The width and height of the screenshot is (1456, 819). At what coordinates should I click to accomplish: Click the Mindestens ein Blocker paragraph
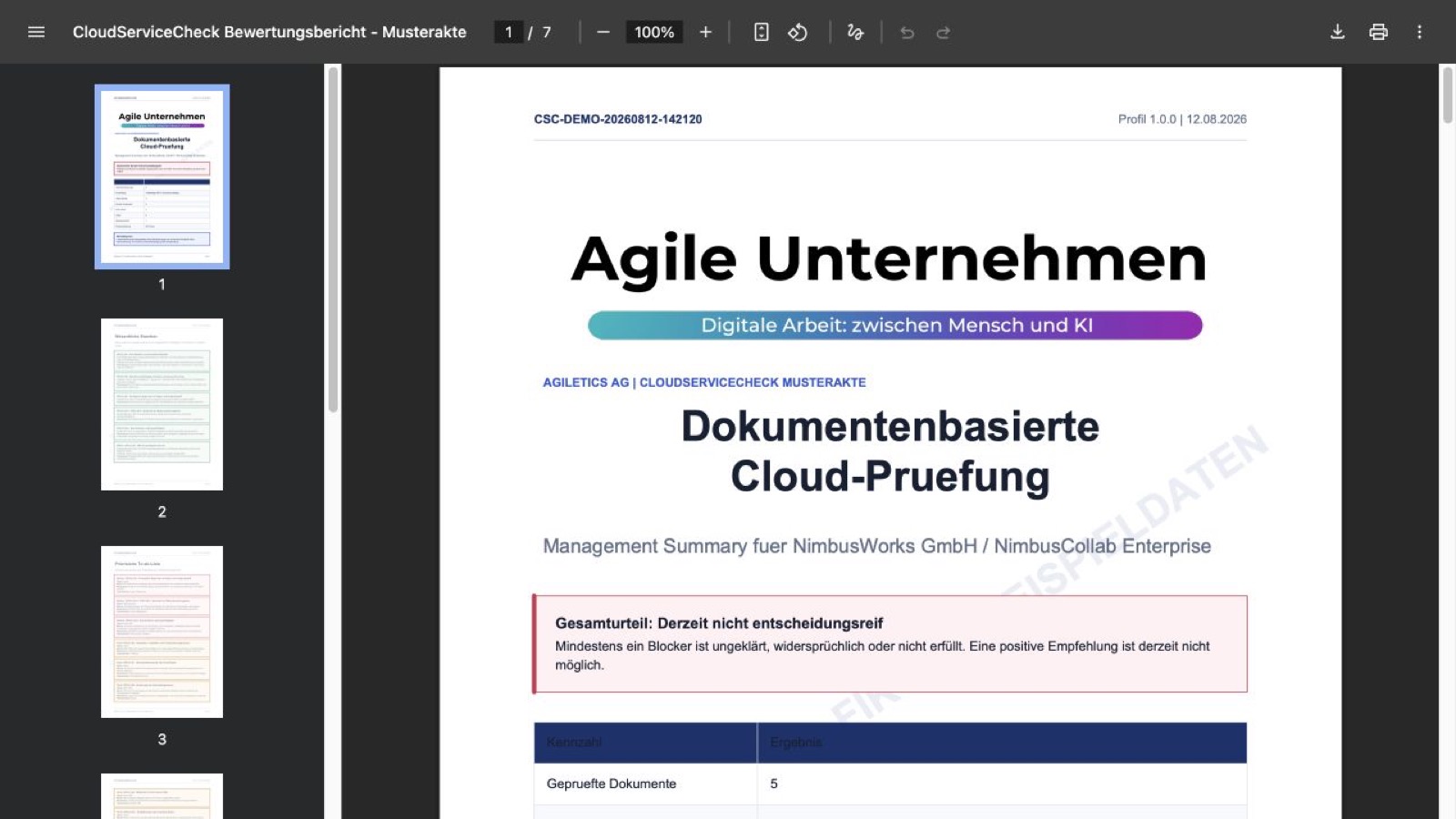click(883, 655)
